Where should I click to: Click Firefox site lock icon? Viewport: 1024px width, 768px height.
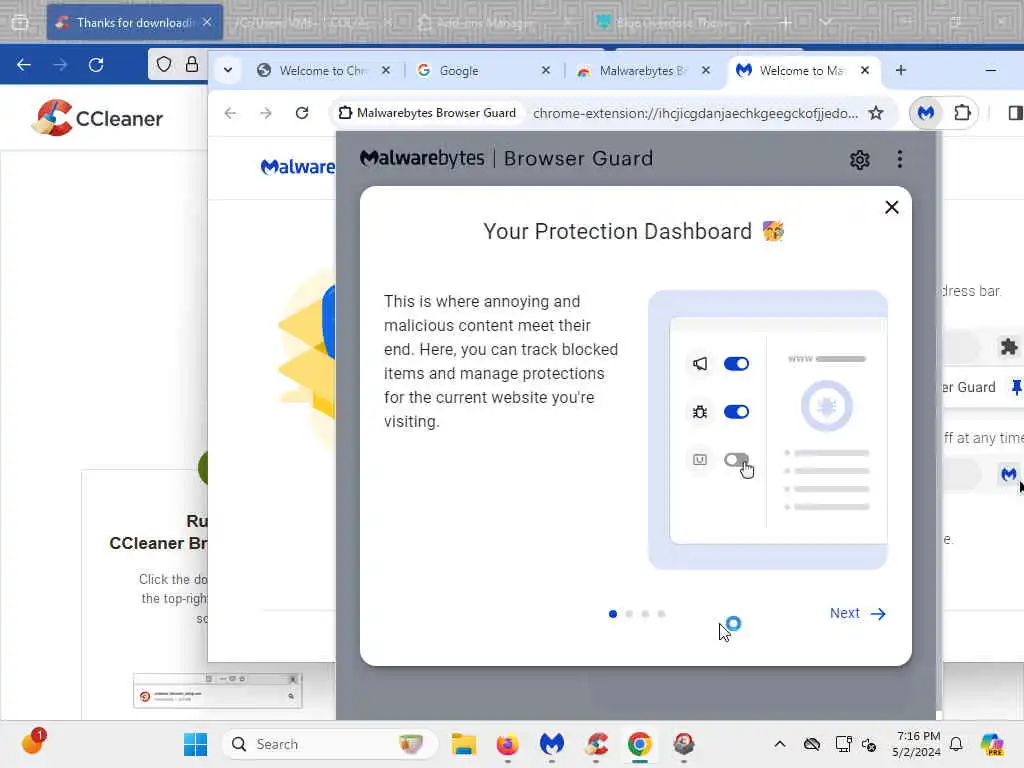pyautogui.click(x=191, y=64)
